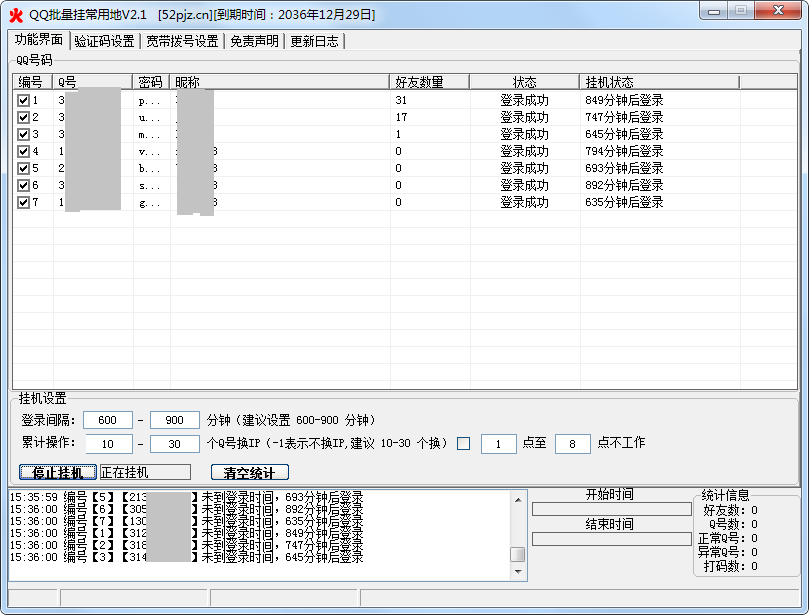This screenshot has height=615, width=809.
Task: Click the start hour field showing 1
Action: [498, 444]
